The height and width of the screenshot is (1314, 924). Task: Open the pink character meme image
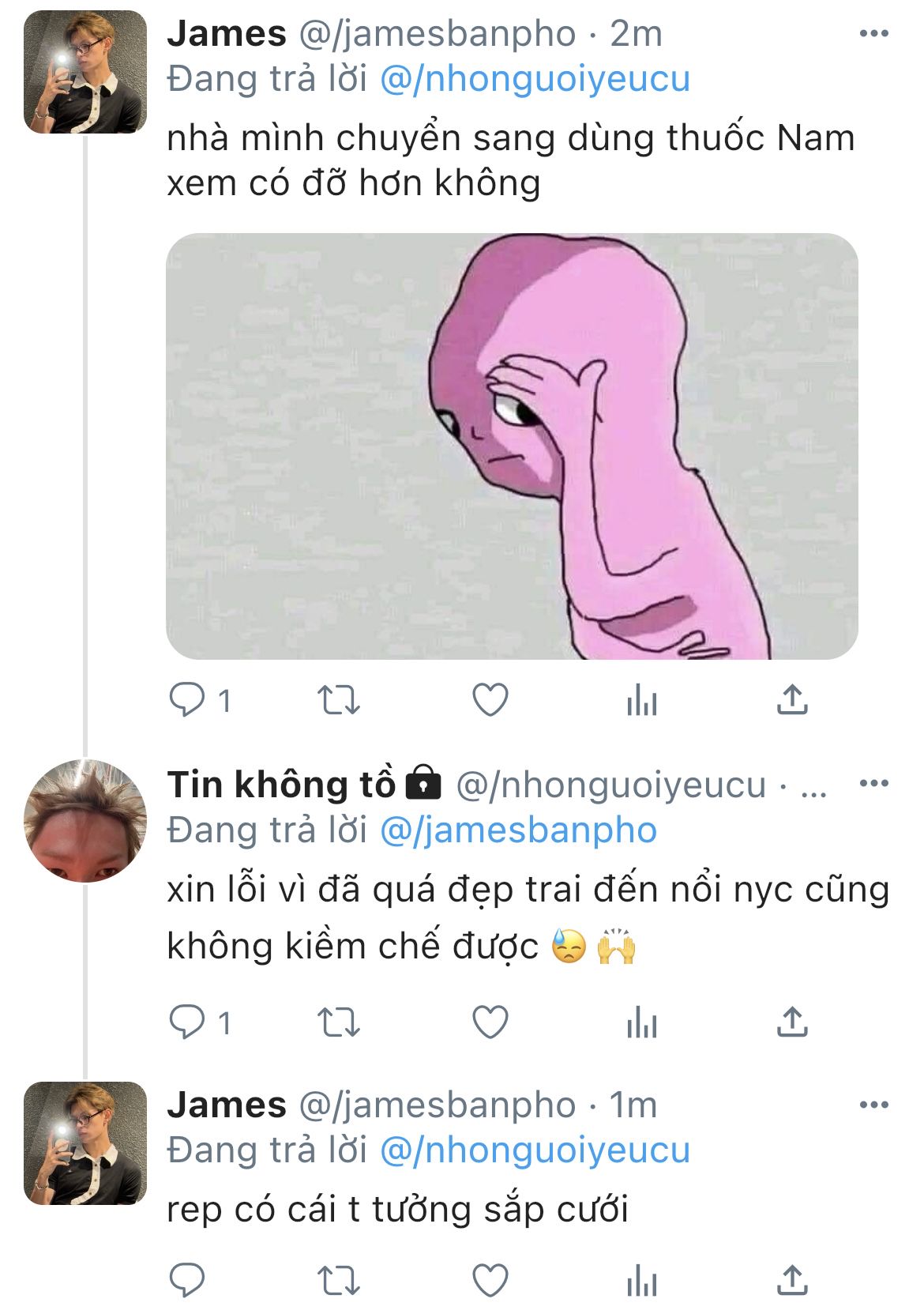coord(512,446)
